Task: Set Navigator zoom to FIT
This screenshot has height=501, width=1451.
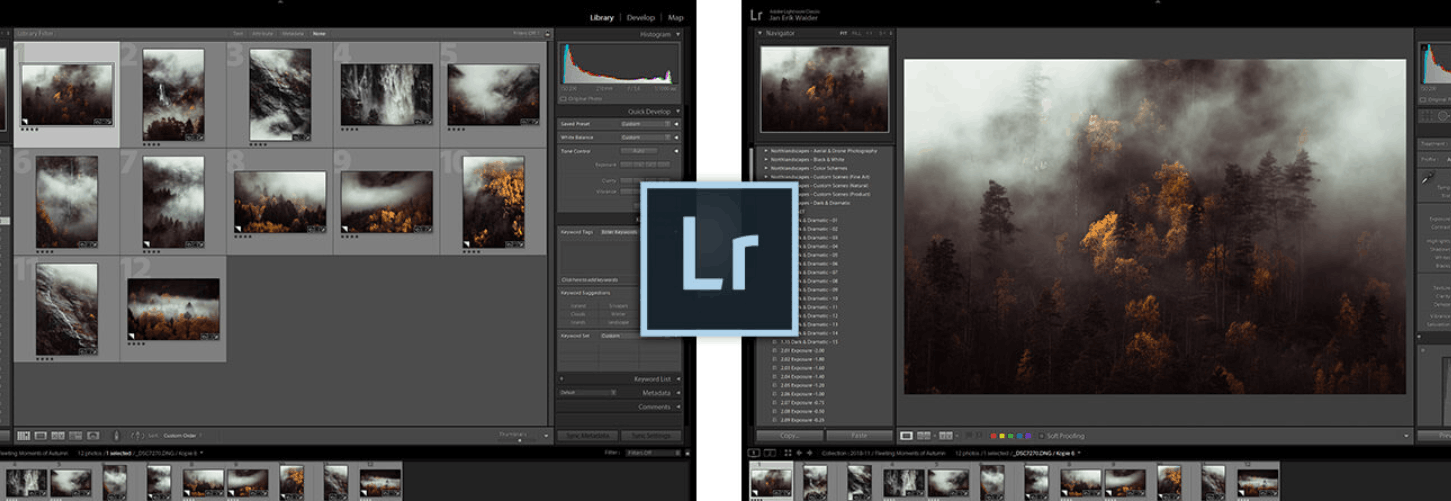Action: pos(843,33)
